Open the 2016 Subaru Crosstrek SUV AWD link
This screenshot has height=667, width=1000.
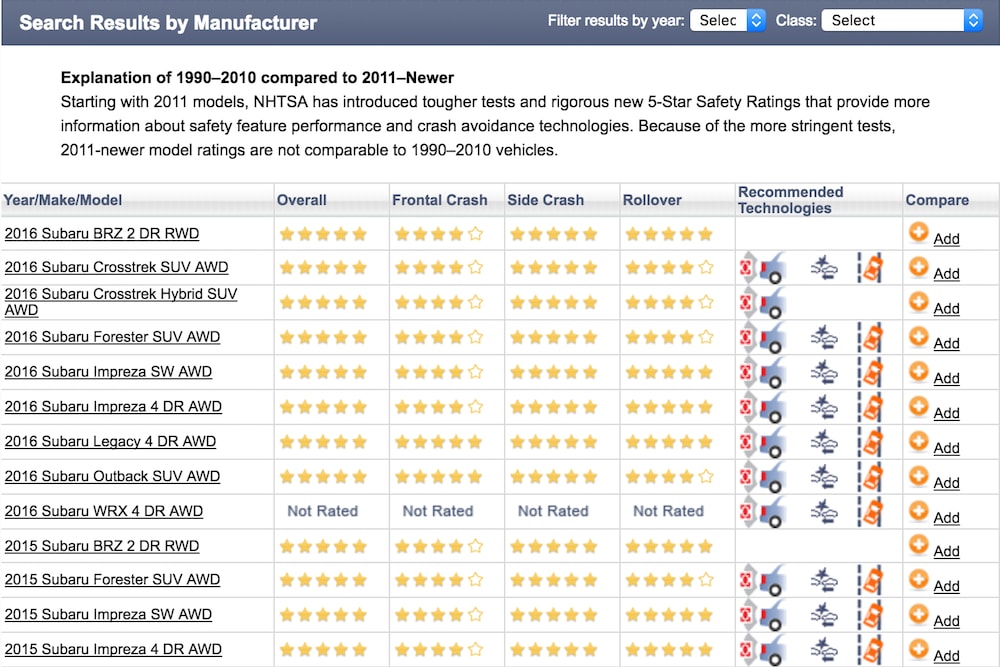[117, 267]
